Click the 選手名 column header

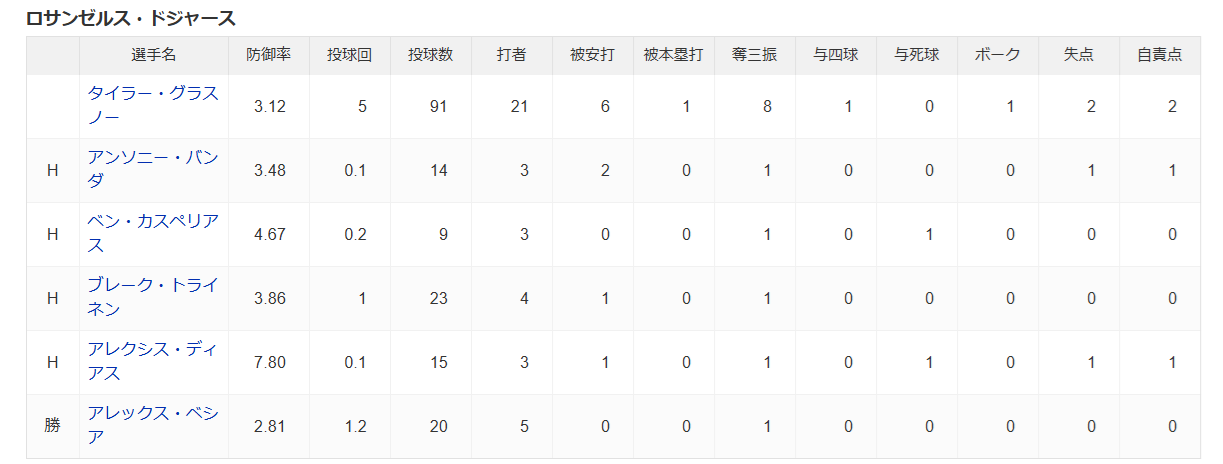(x=154, y=56)
